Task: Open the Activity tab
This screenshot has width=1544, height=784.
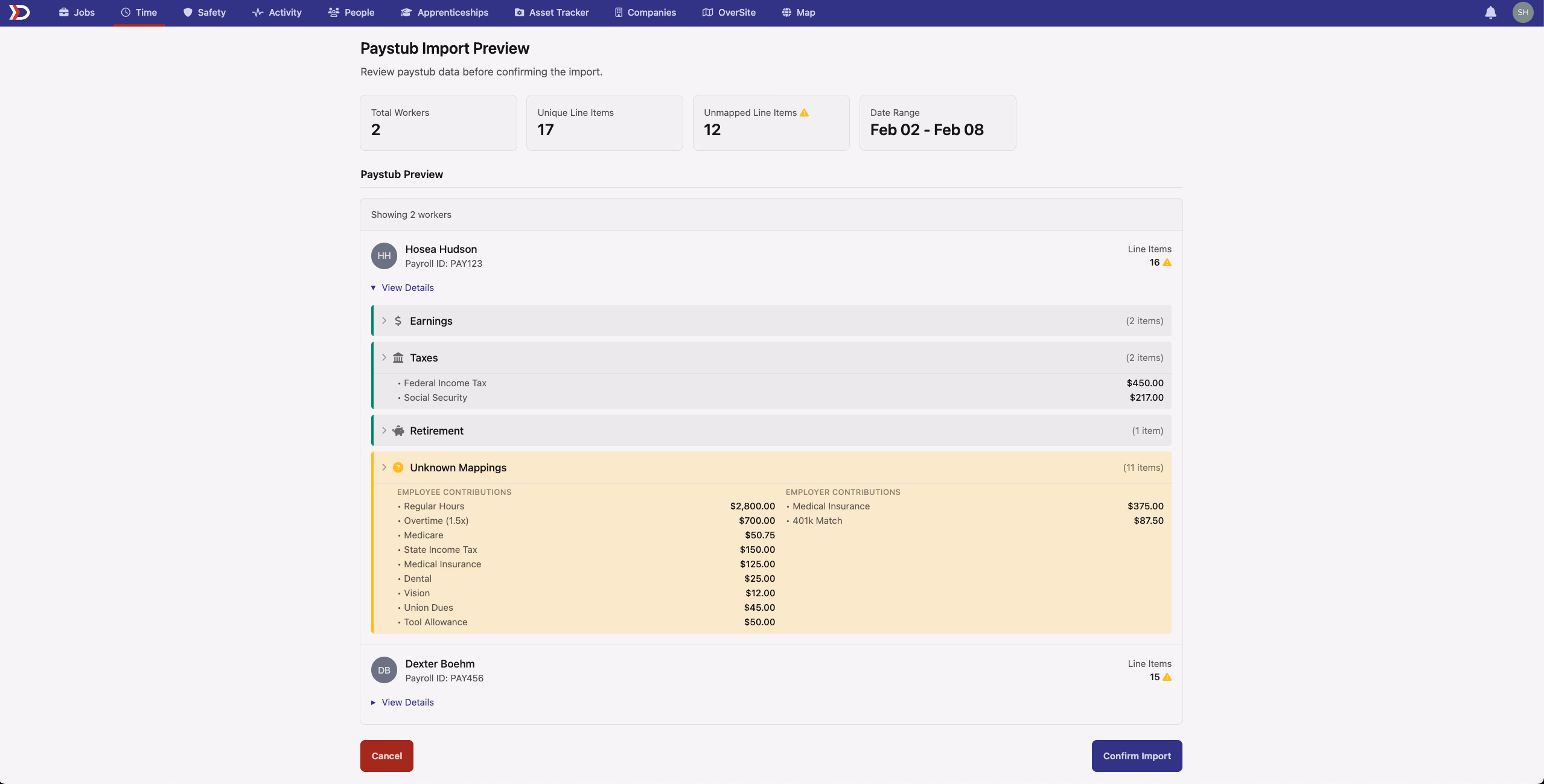Action: [x=276, y=12]
